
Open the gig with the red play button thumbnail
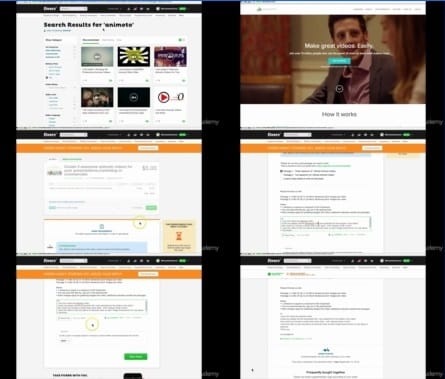(x=170, y=97)
